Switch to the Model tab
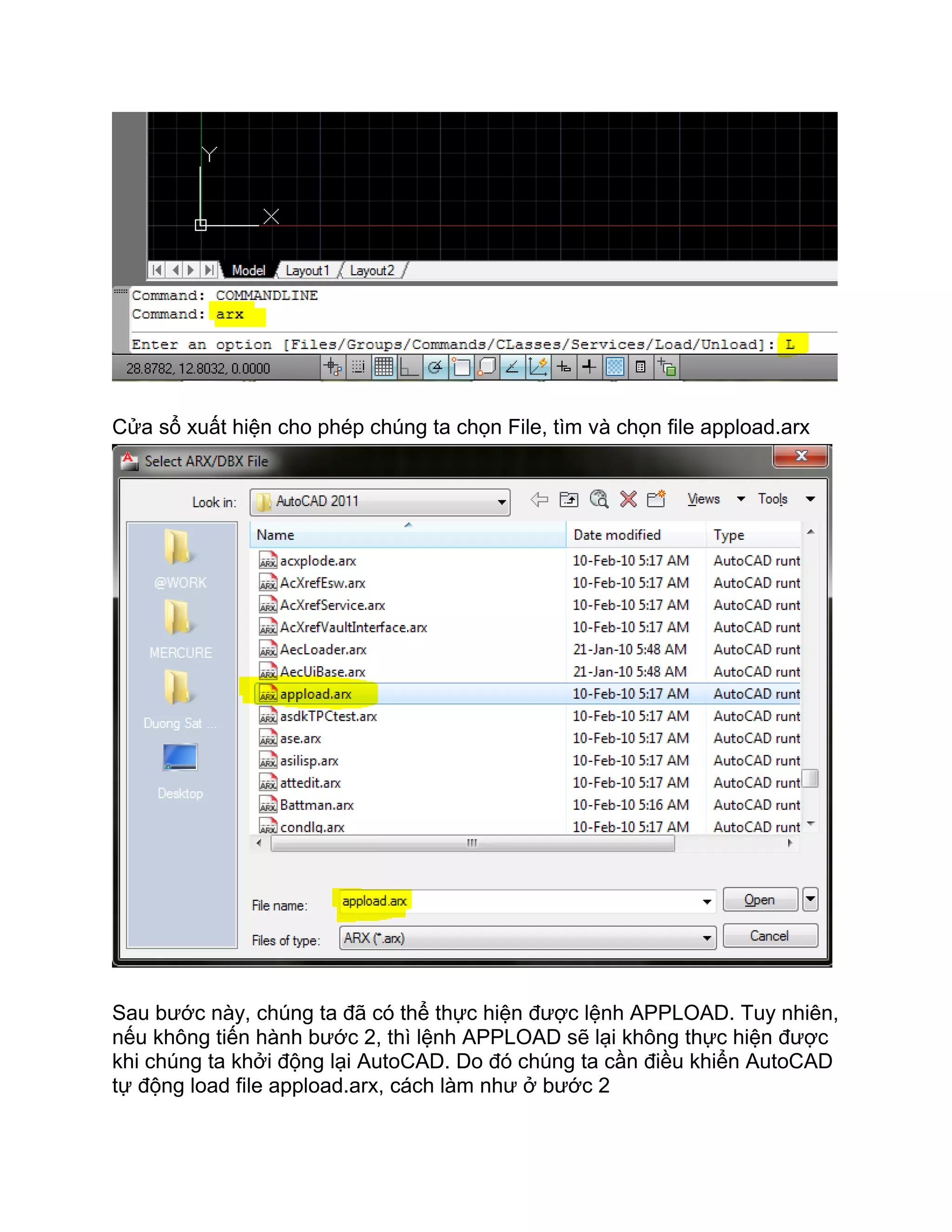Image resolution: width=952 pixels, height=1232 pixels. click(248, 271)
